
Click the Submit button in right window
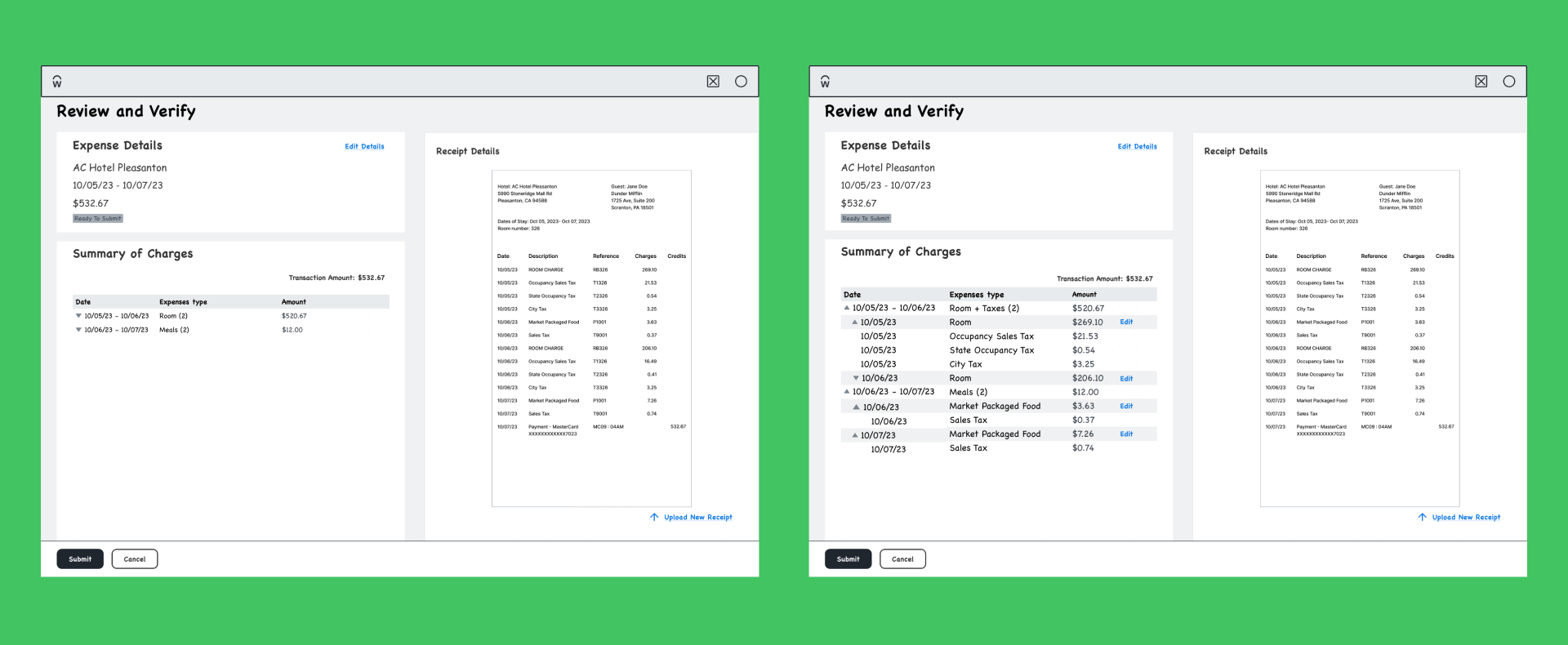click(848, 559)
